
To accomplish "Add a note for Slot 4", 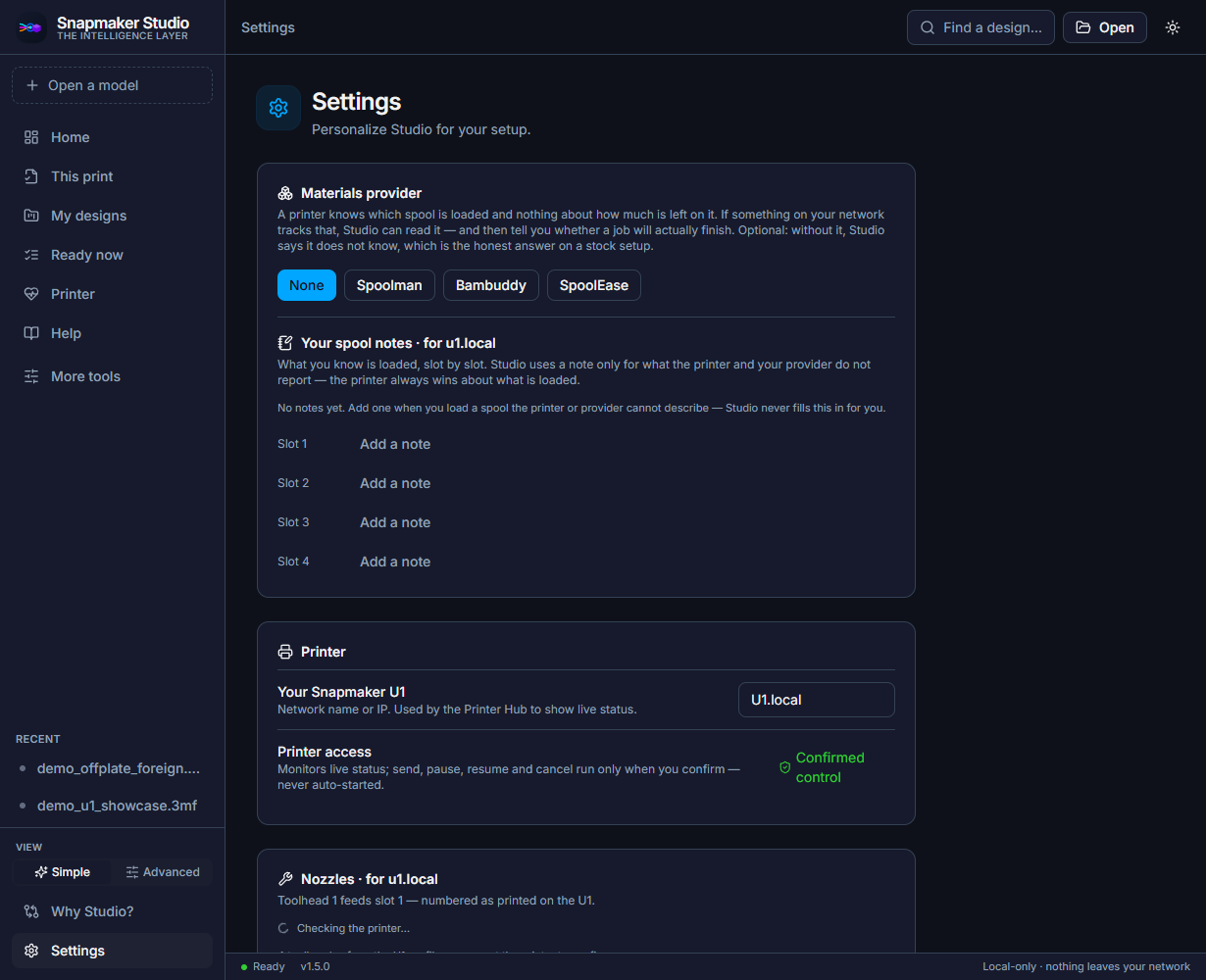I will (395, 562).
